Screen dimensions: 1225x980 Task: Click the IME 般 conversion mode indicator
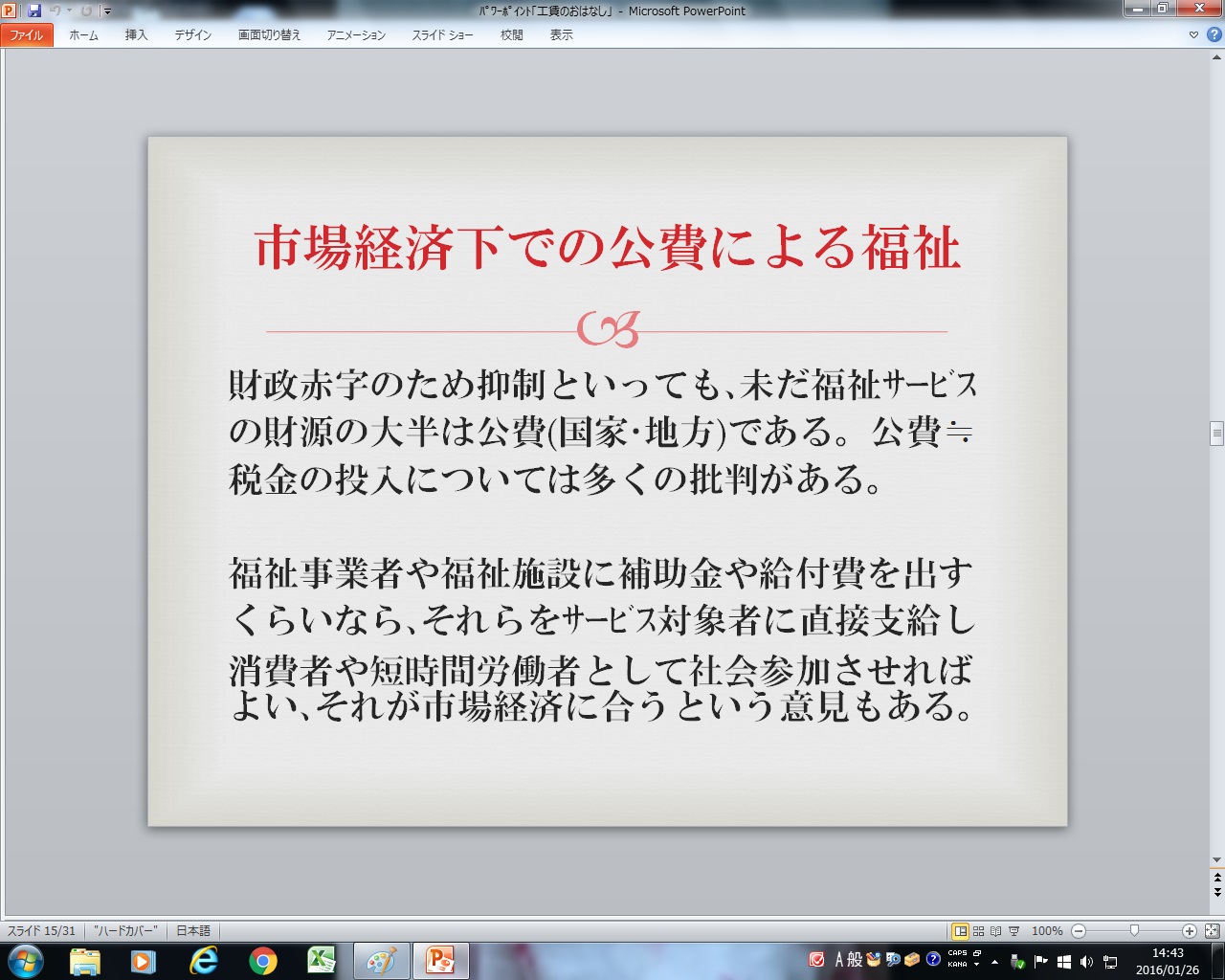(856, 960)
